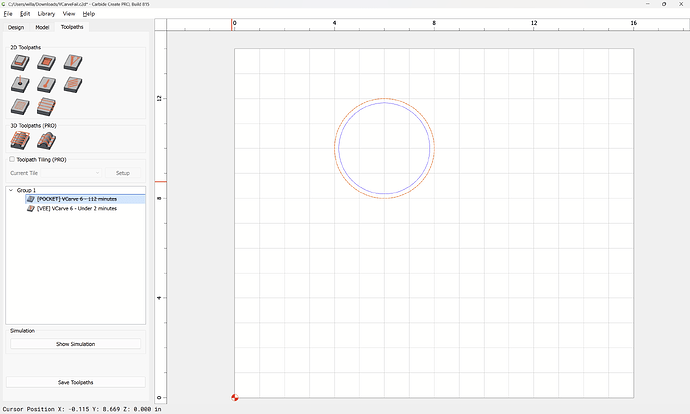Select the Texture toolpath icon with wavy lines
Image resolution: width=690 pixels, height=414 pixels.
pyautogui.click(x=73, y=84)
